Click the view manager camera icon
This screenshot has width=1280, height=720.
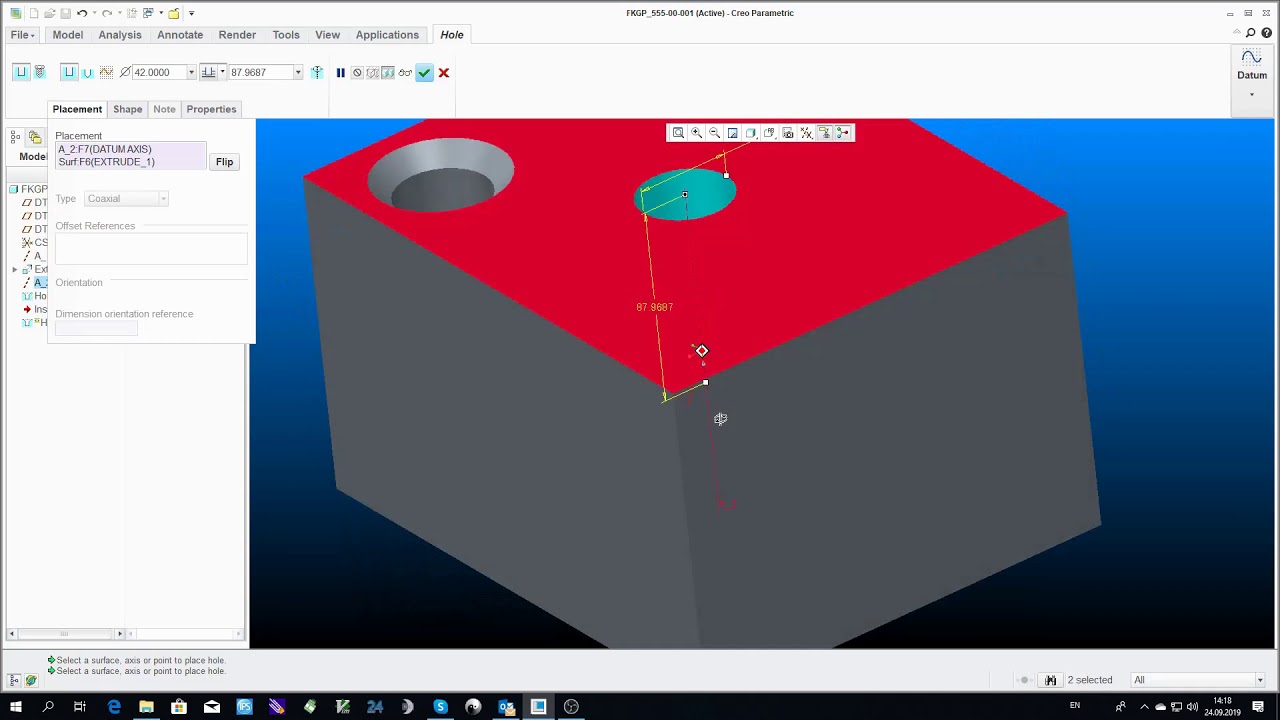[788, 133]
